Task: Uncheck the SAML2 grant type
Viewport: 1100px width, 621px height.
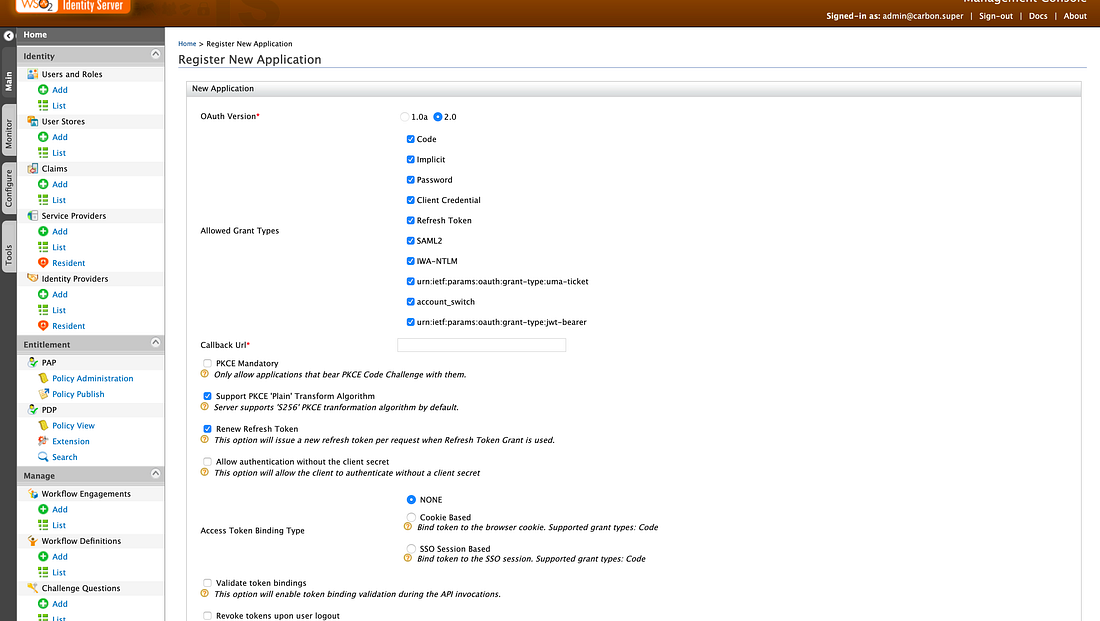Action: pos(410,240)
